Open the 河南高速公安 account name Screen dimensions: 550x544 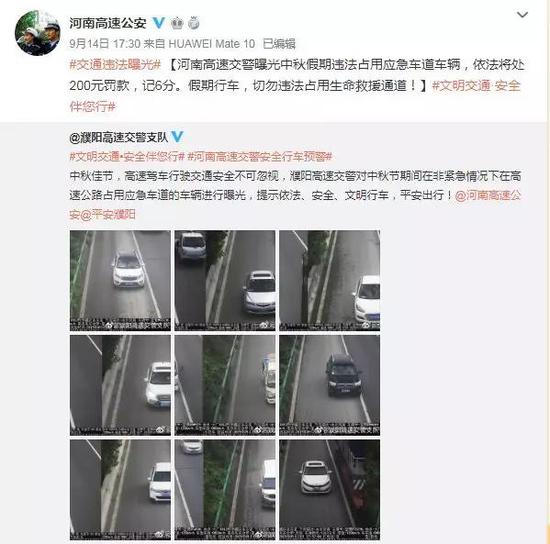(x=108, y=23)
